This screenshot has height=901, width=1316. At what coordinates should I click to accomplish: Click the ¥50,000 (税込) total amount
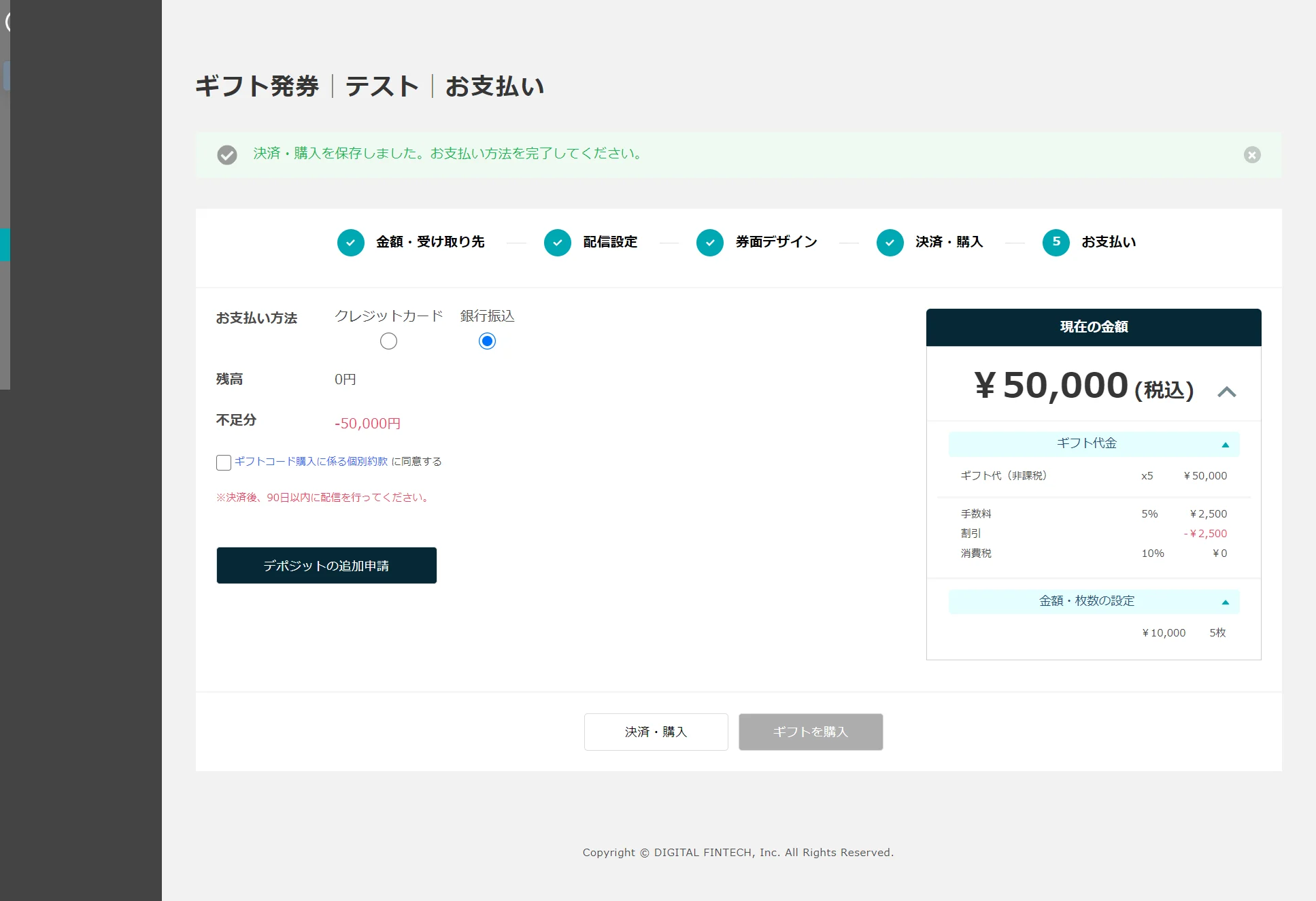pyautogui.click(x=1084, y=386)
